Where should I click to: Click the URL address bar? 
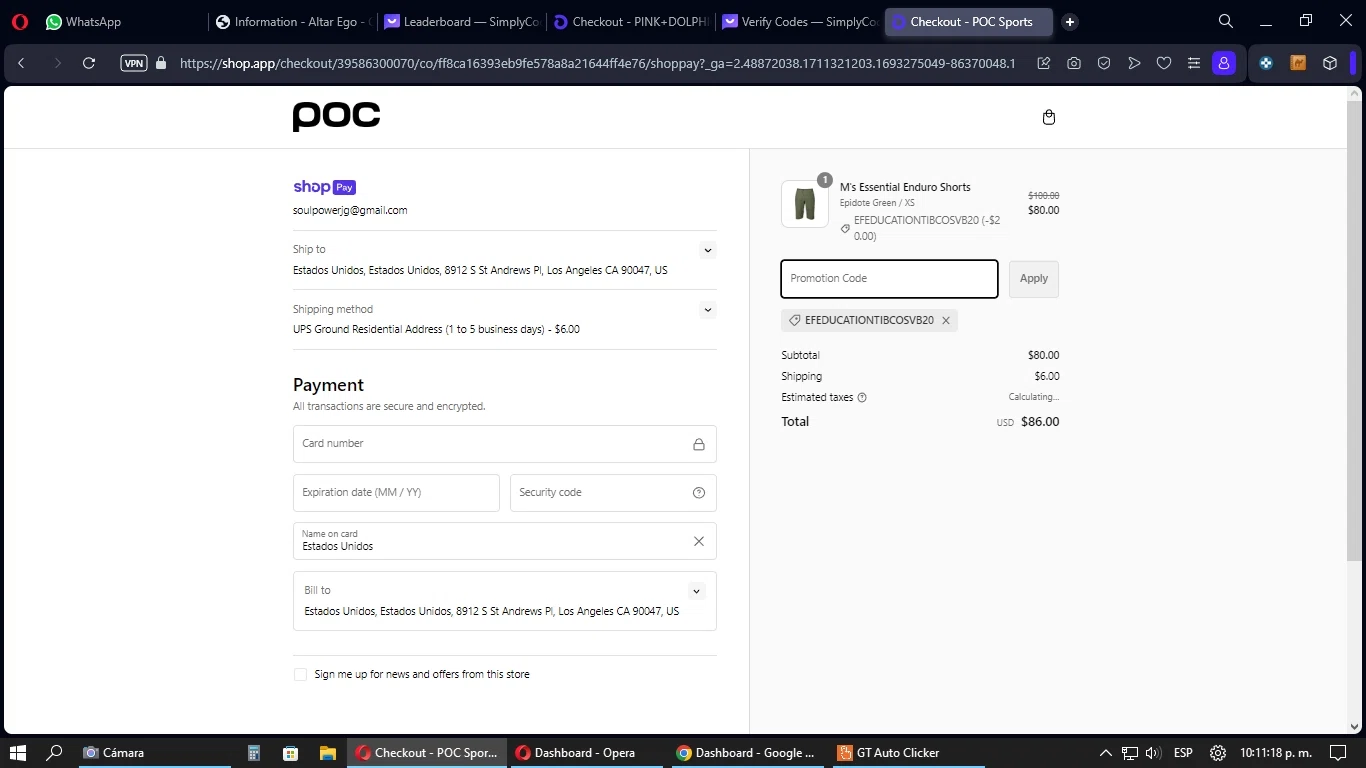pos(597,63)
